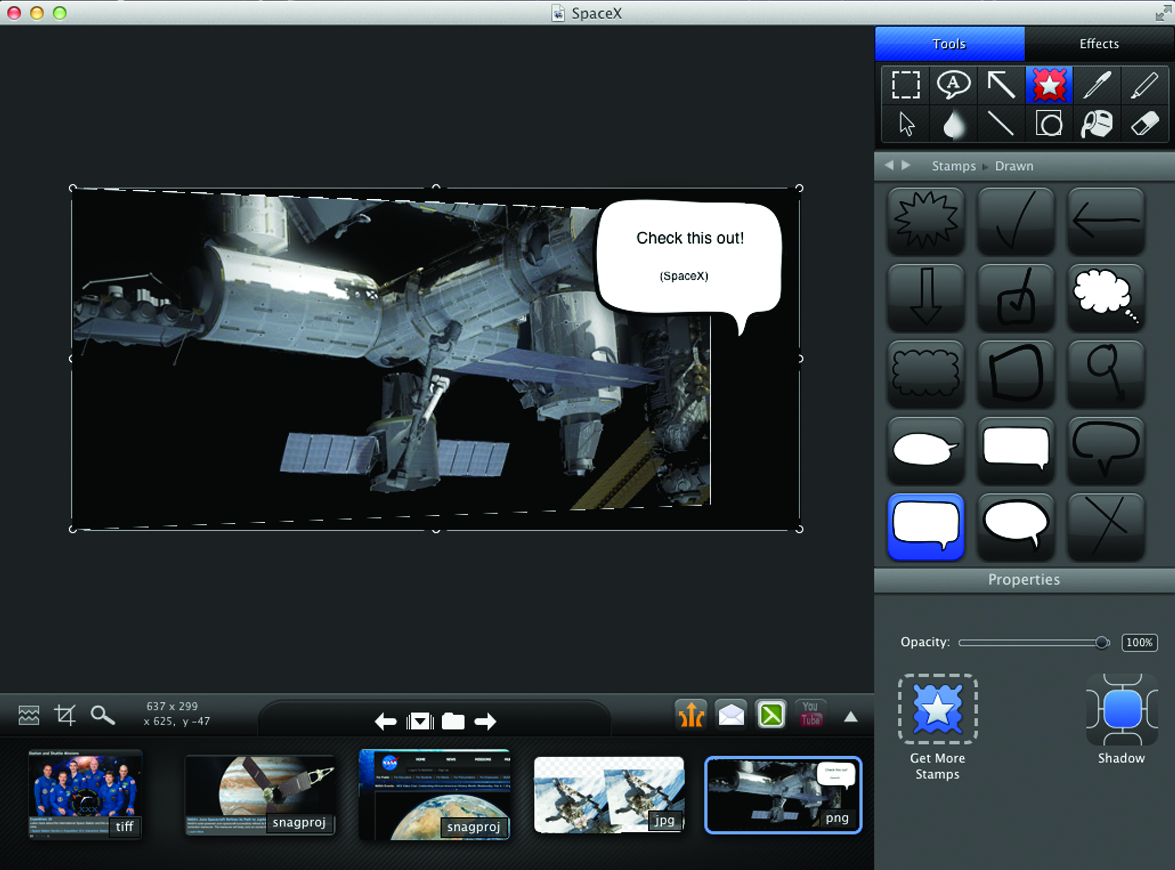Switch to the Effects tab
This screenshot has width=1175, height=870.
point(1099,44)
